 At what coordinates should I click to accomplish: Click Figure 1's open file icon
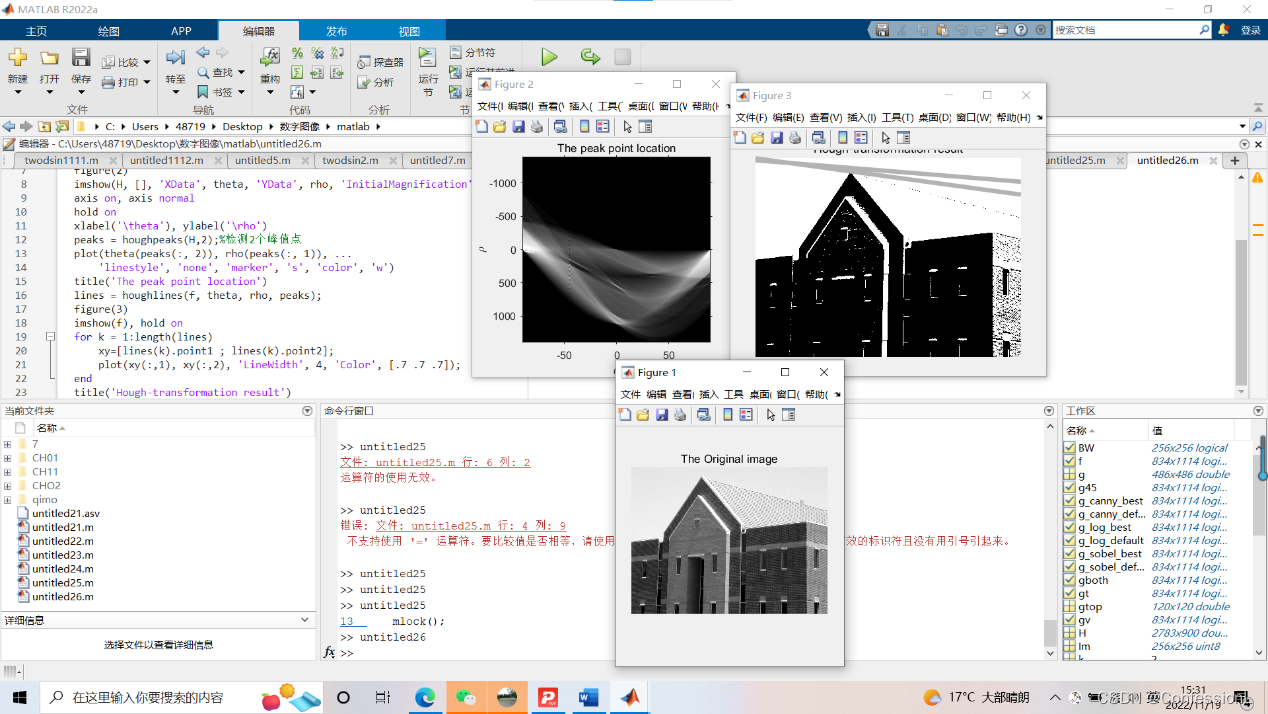point(643,415)
